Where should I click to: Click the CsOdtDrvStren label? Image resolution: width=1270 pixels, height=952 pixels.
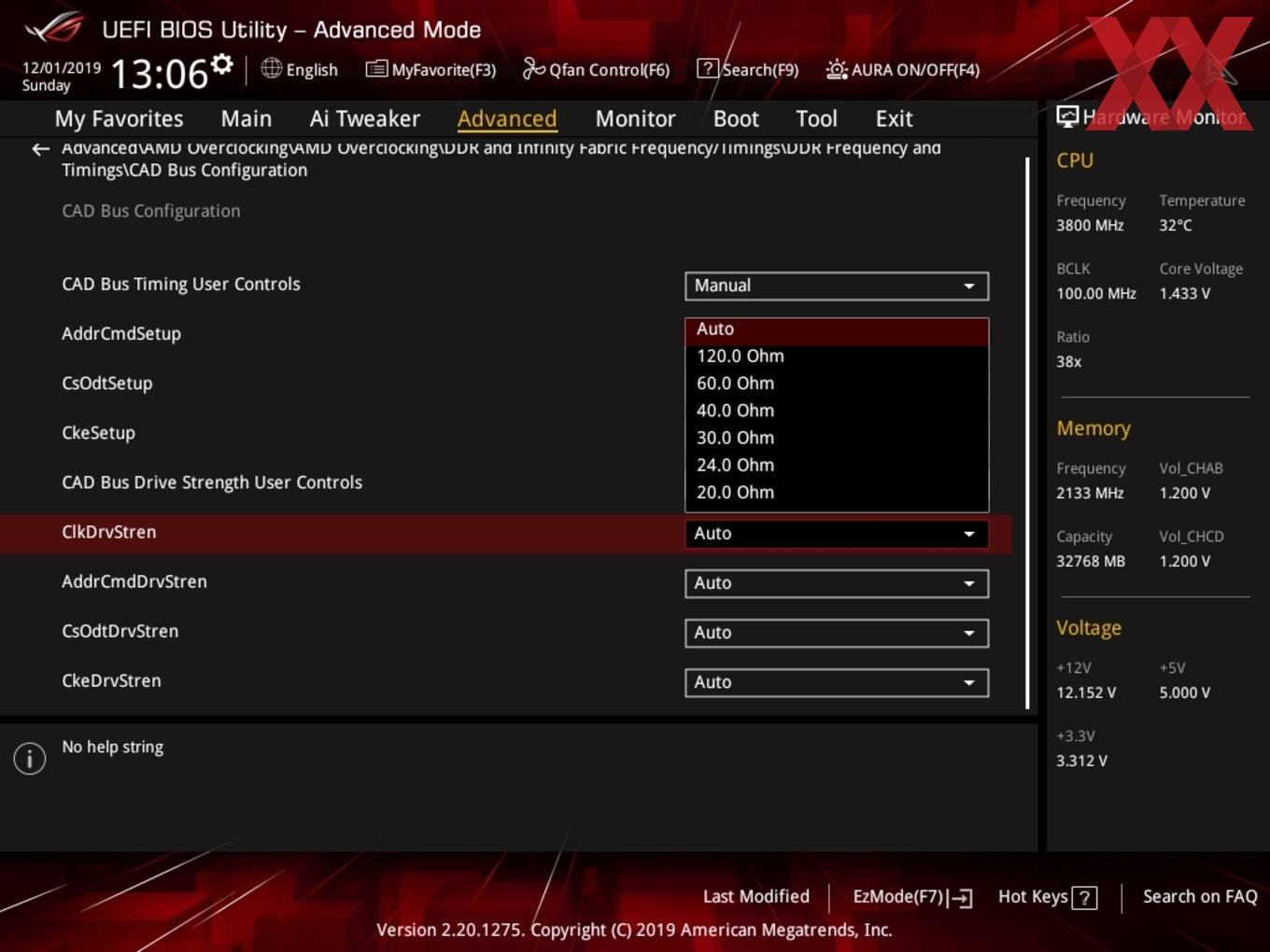click(x=120, y=631)
